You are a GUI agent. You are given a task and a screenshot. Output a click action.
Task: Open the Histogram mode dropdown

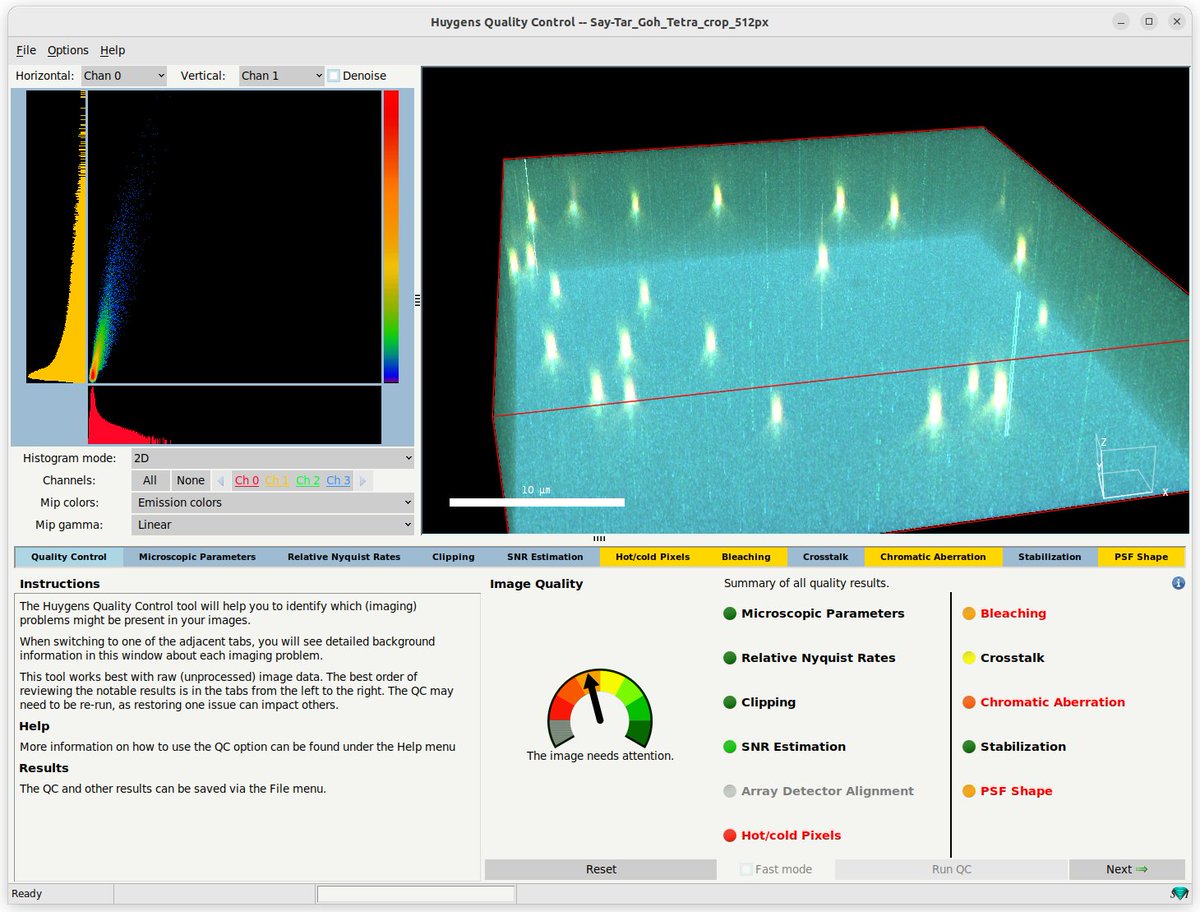[272, 458]
